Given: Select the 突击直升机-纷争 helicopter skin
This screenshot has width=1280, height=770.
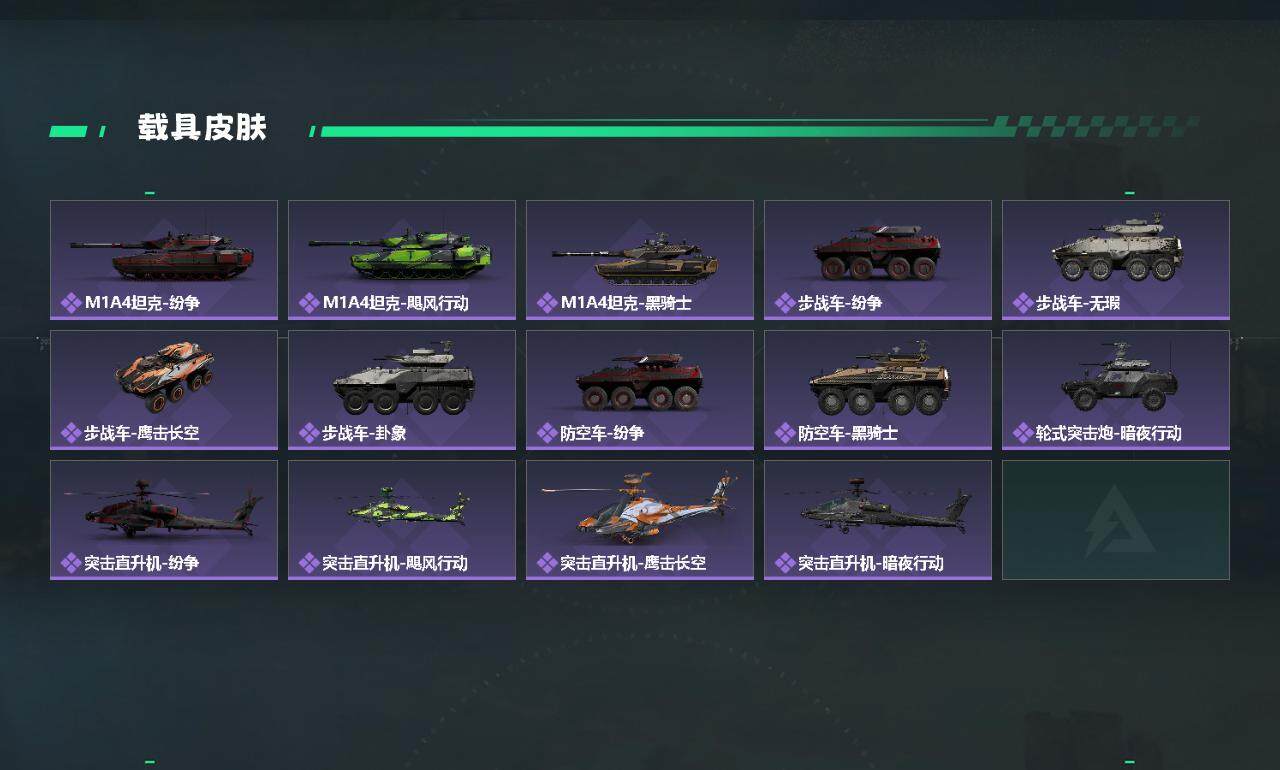Looking at the screenshot, I should (x=164, y=520).
